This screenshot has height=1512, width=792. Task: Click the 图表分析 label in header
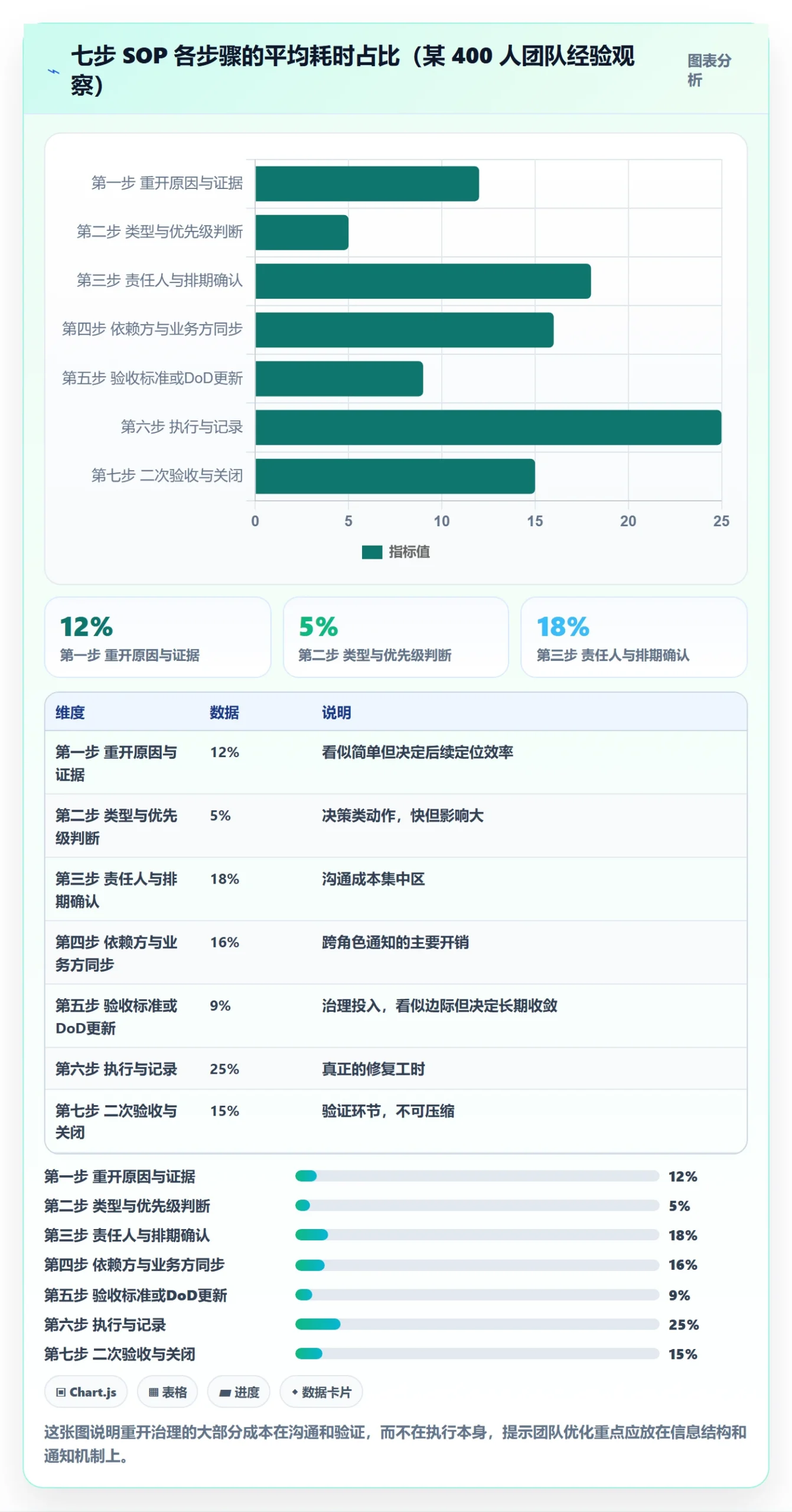point(709,70)
